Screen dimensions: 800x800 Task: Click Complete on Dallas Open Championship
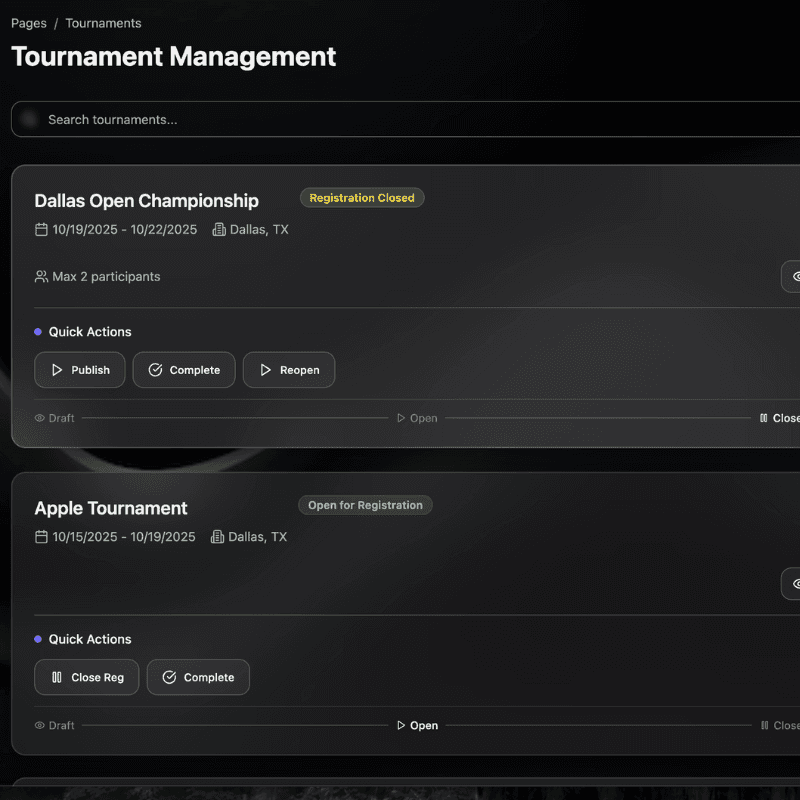pos(184,370)
